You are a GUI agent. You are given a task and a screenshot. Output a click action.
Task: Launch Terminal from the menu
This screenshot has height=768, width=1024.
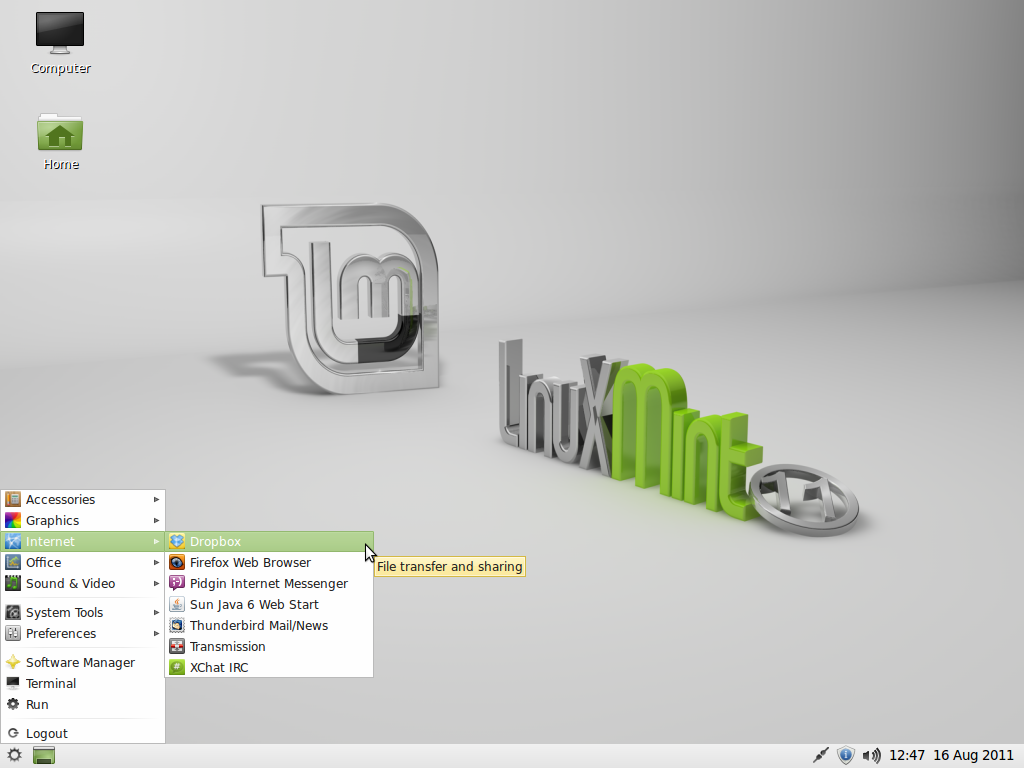[83, 683]
